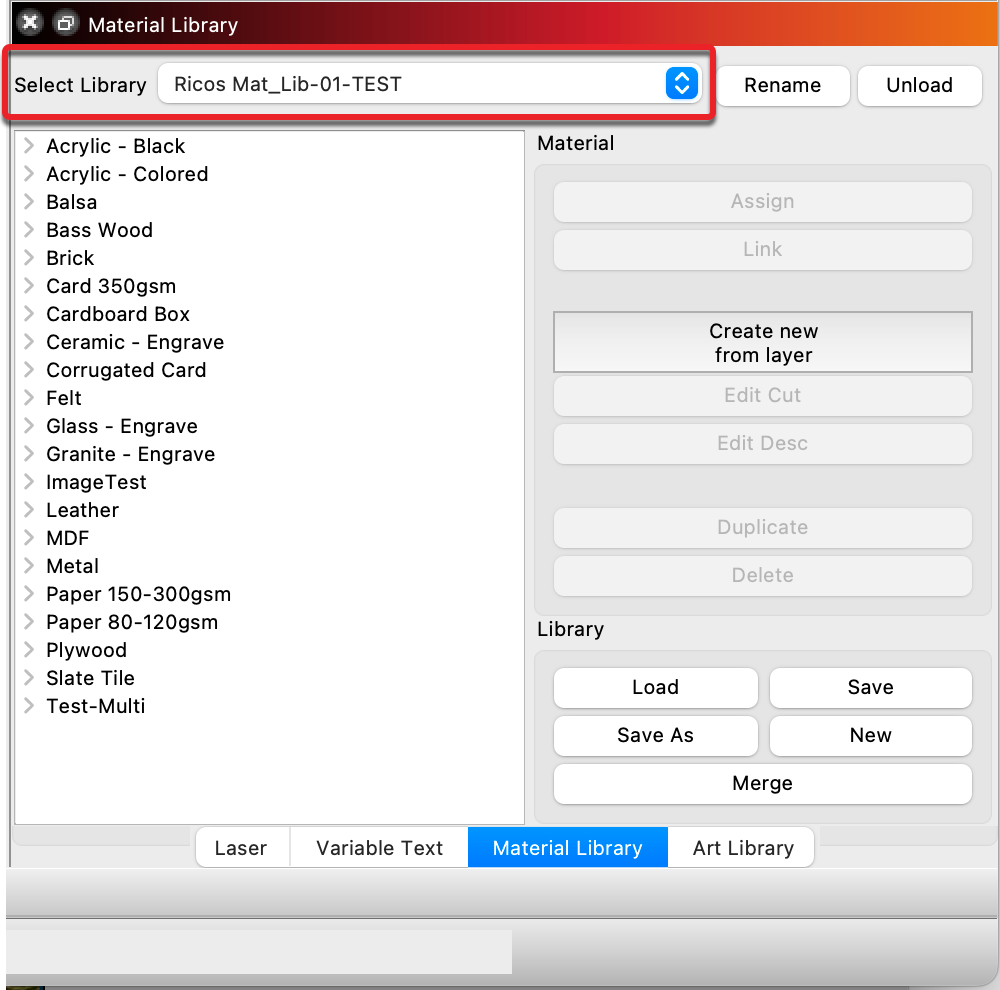The image size is (1000, 990).
Task: Save the library as a new file
Action: pyautogui.click(x=655, y=735)
